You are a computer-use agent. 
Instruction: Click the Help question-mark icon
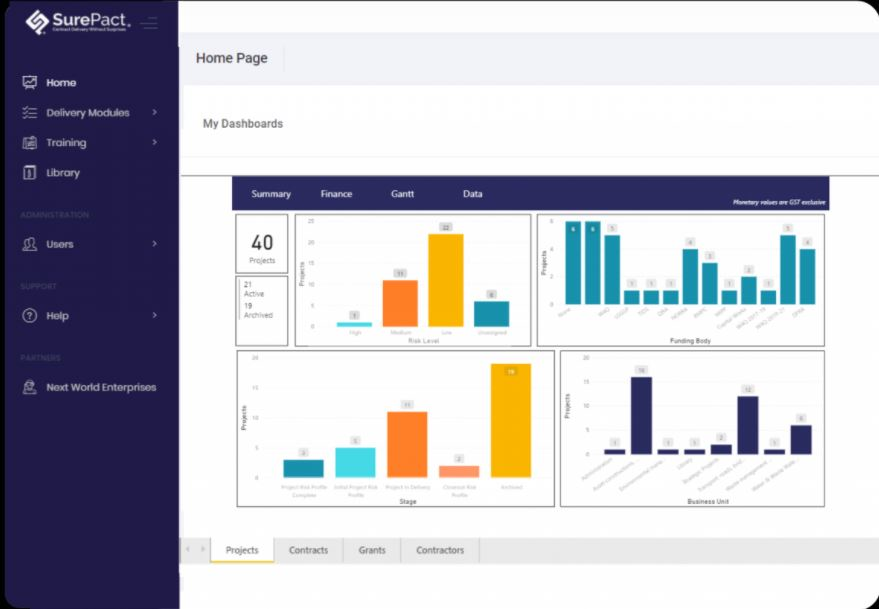pyautogui.click(x=29, y=315)
